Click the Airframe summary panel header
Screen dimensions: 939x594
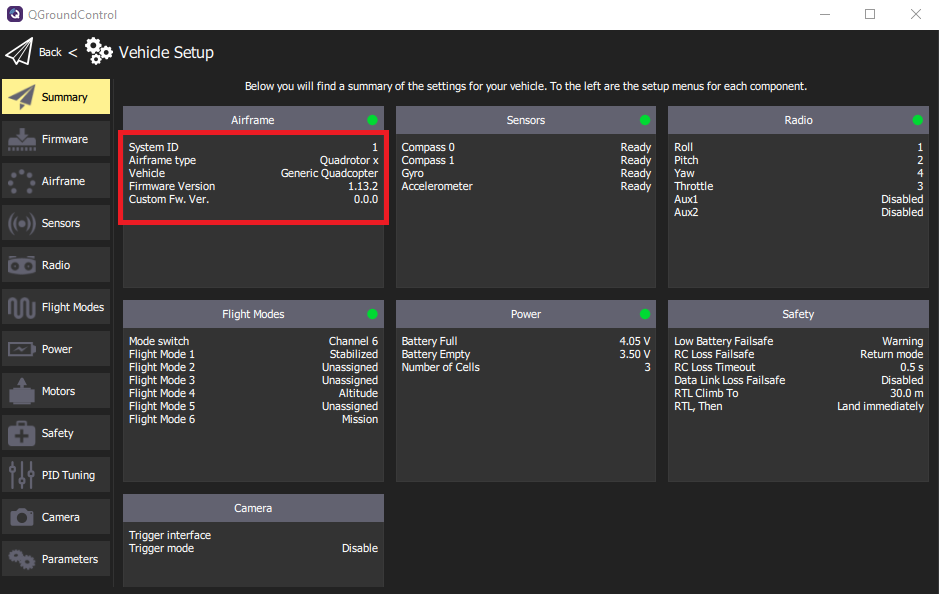pos(252,120)
